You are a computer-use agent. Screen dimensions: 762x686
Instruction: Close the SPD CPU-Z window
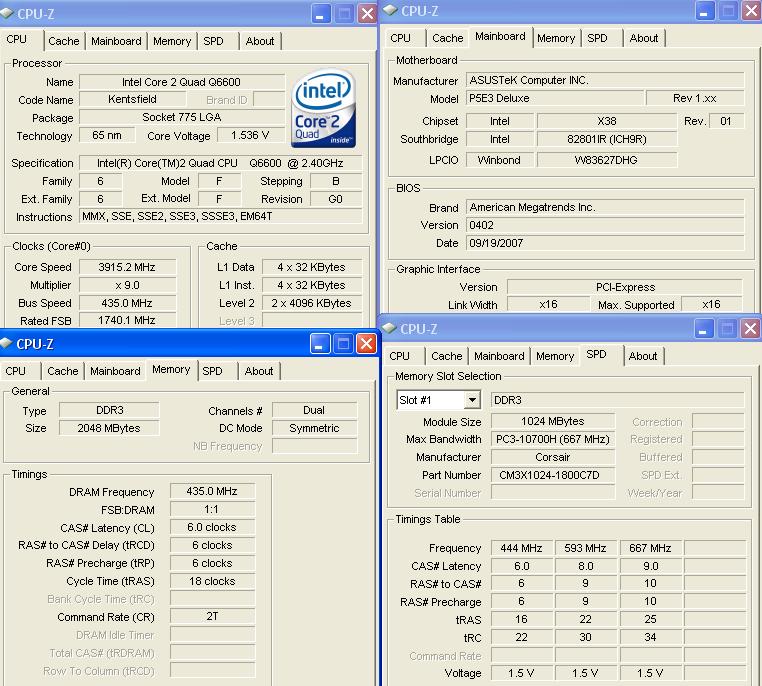coord(750,329)
